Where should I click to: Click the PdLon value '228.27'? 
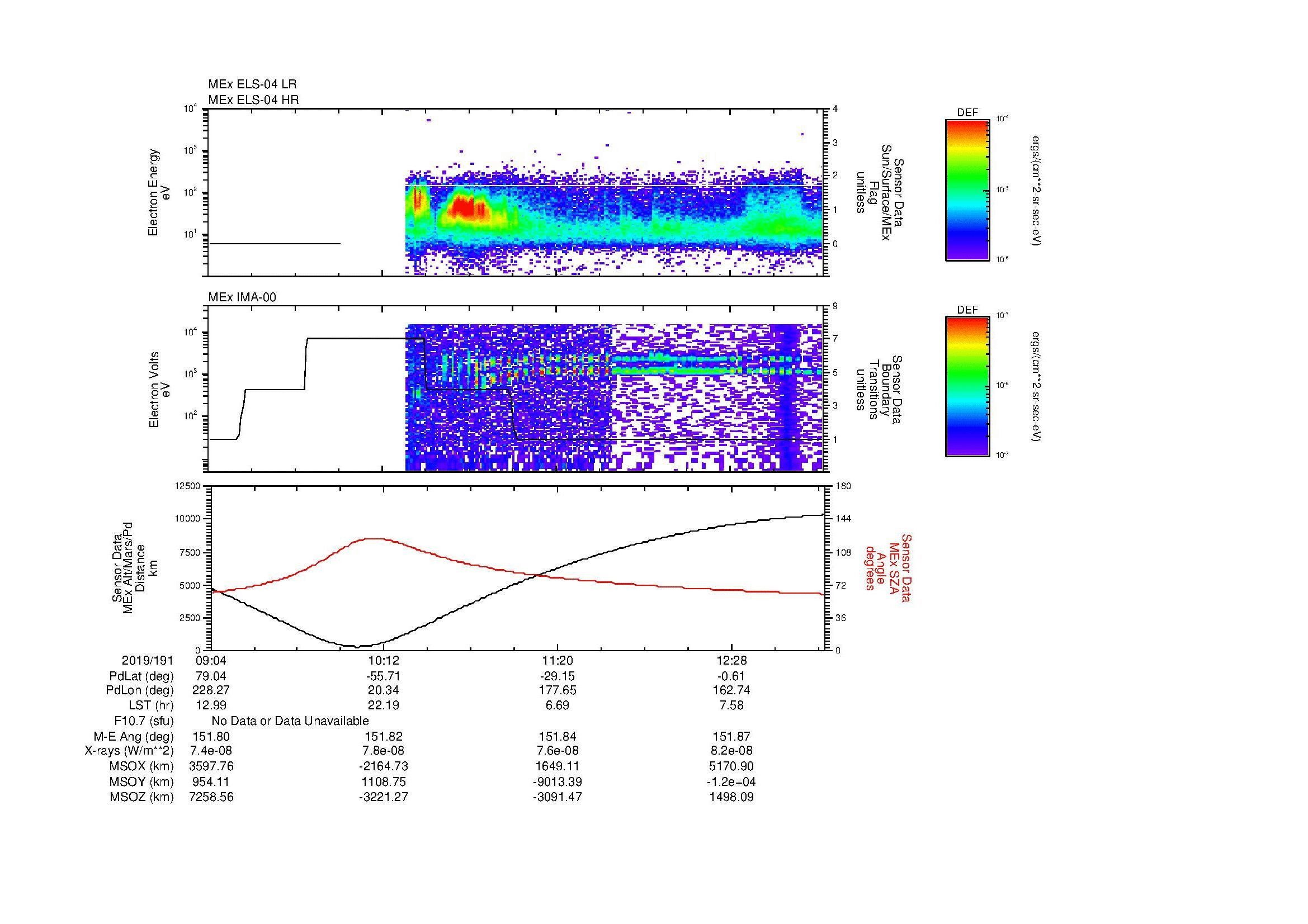pyautogui.click(x=211, y=690)
